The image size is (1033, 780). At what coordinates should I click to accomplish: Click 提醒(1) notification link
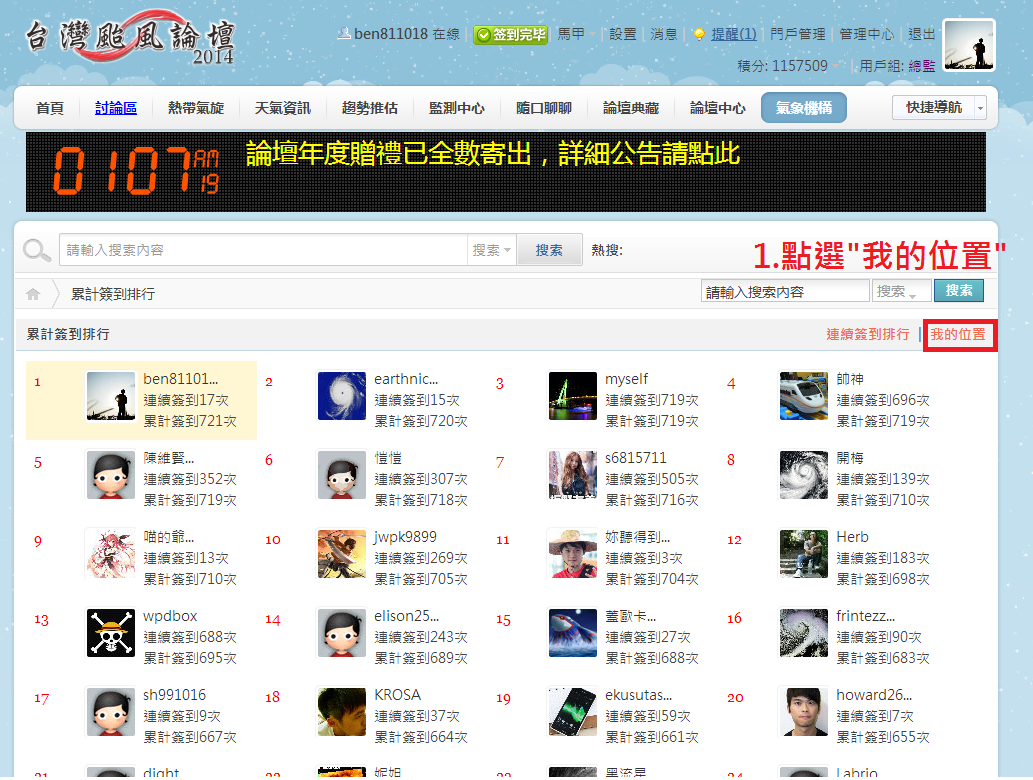click(734, 34)
